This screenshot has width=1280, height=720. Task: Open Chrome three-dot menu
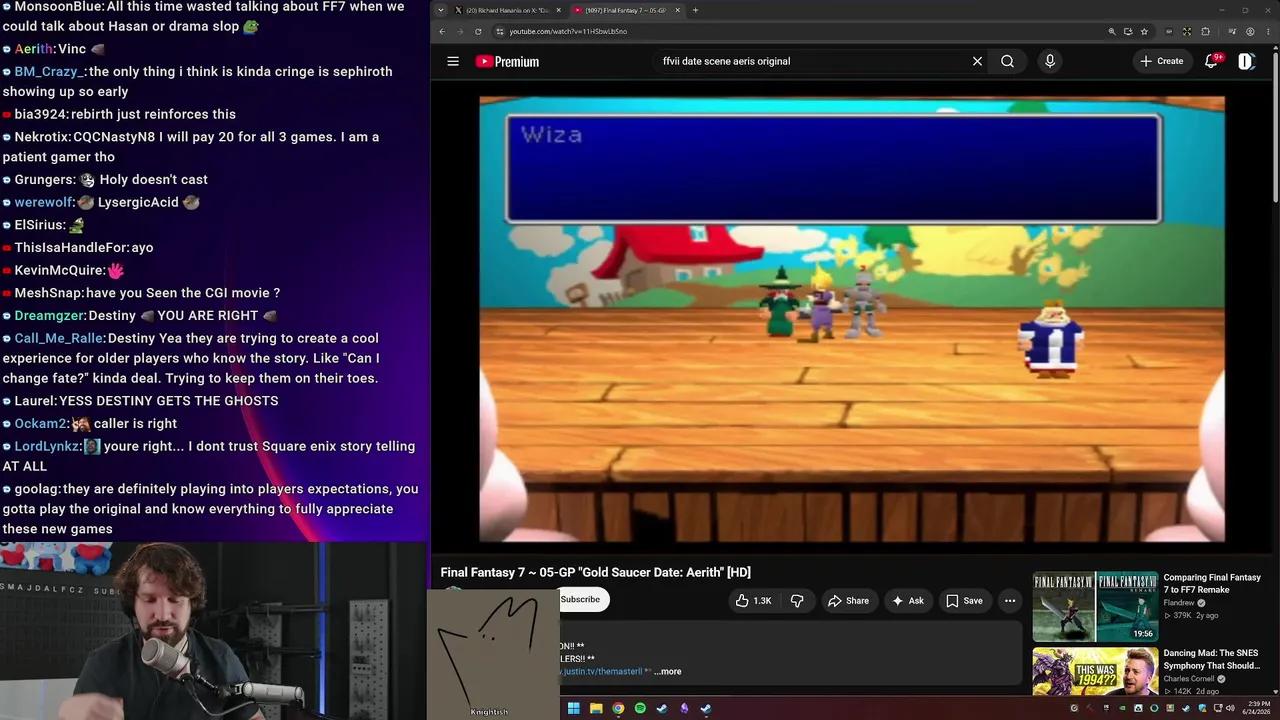tap(1266, 31)
